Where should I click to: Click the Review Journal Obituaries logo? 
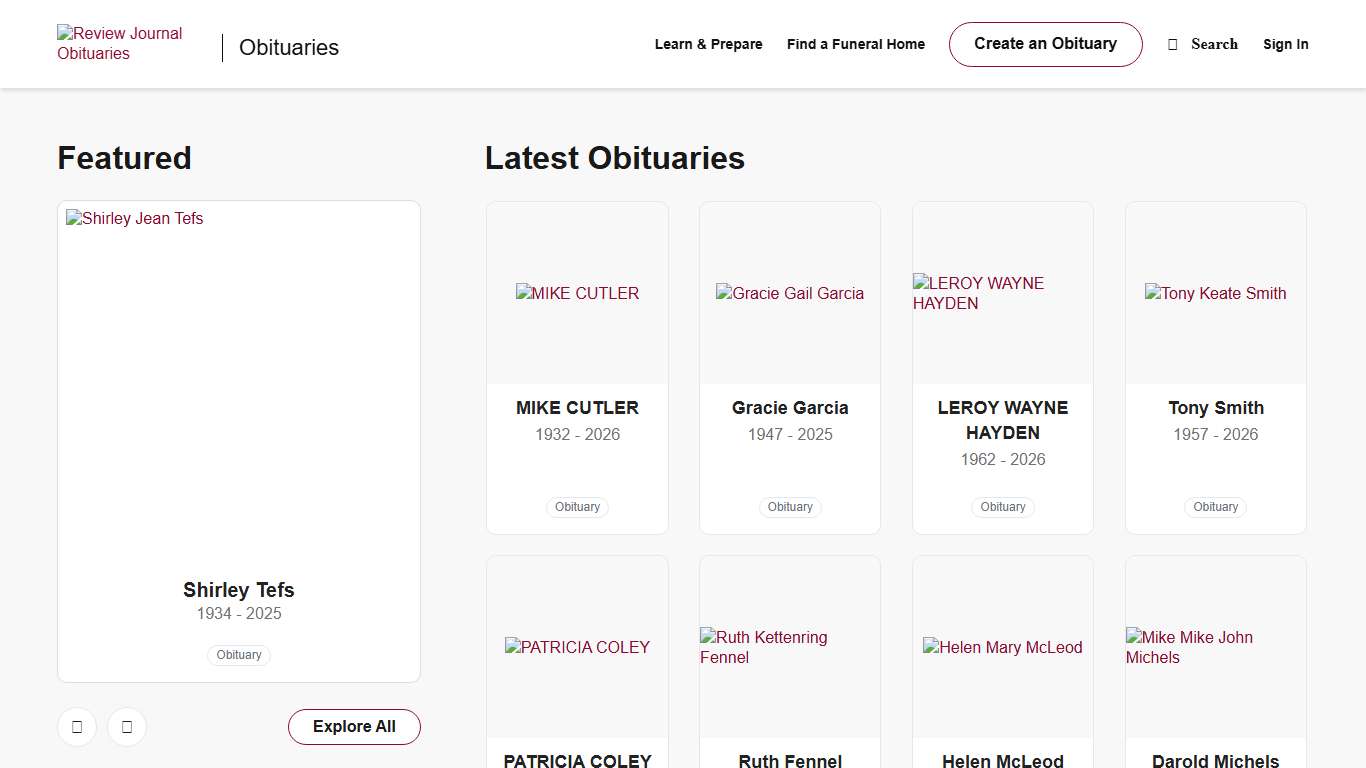point(119,43)
